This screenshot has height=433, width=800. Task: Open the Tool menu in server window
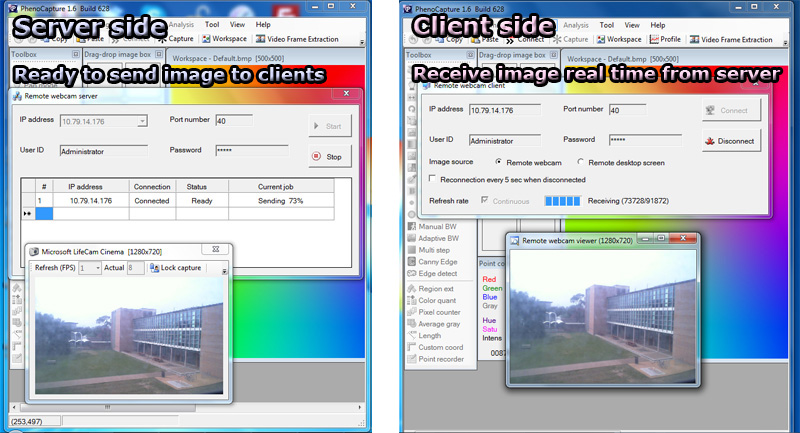[x=212, y=23]
